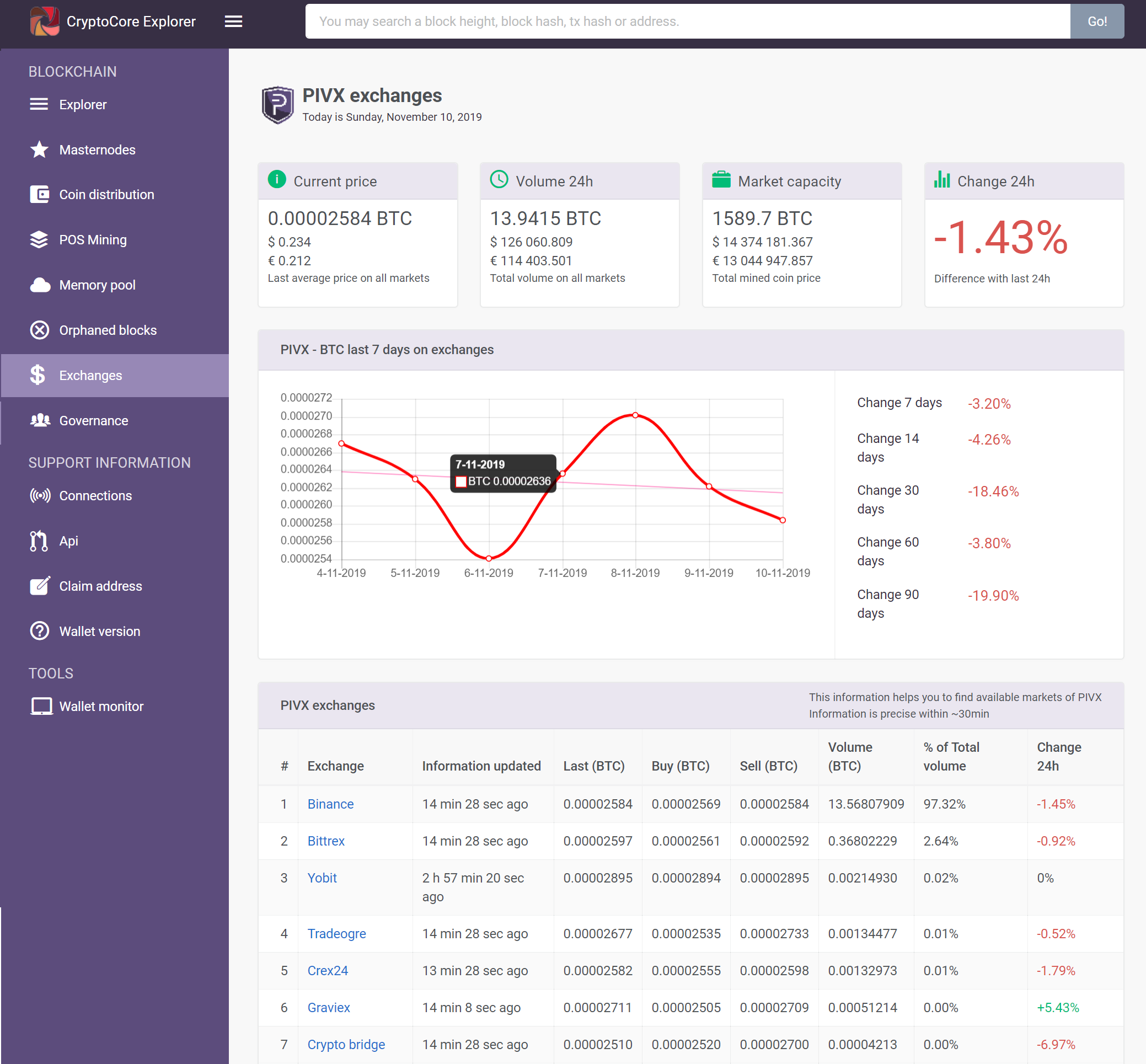The height and width of the screenshot is (1064, 1146).
Task: Click the 9-11-2019 chart data point
Action: (x=709, y=486)
